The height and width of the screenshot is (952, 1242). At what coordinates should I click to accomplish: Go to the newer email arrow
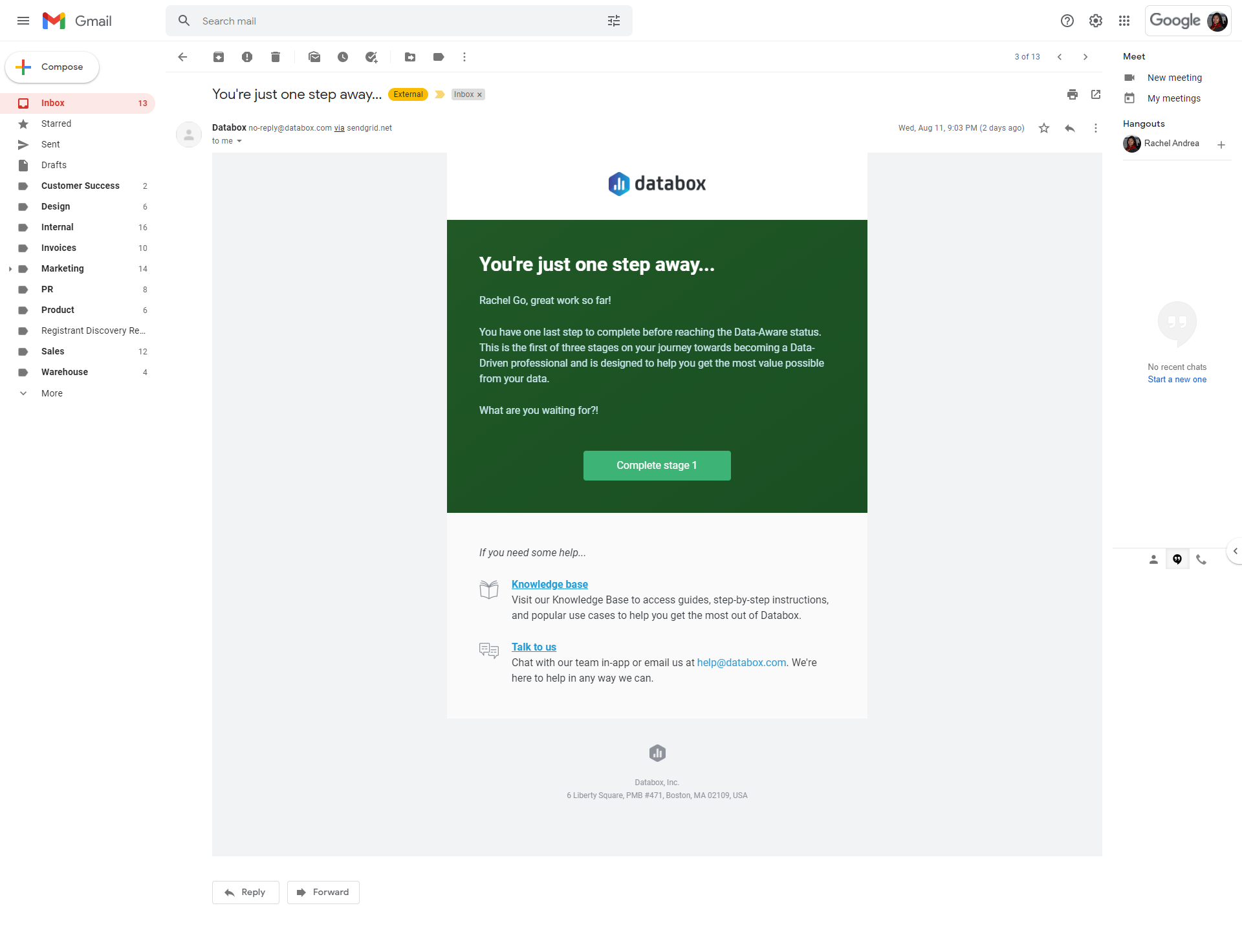pos(1060,57)
